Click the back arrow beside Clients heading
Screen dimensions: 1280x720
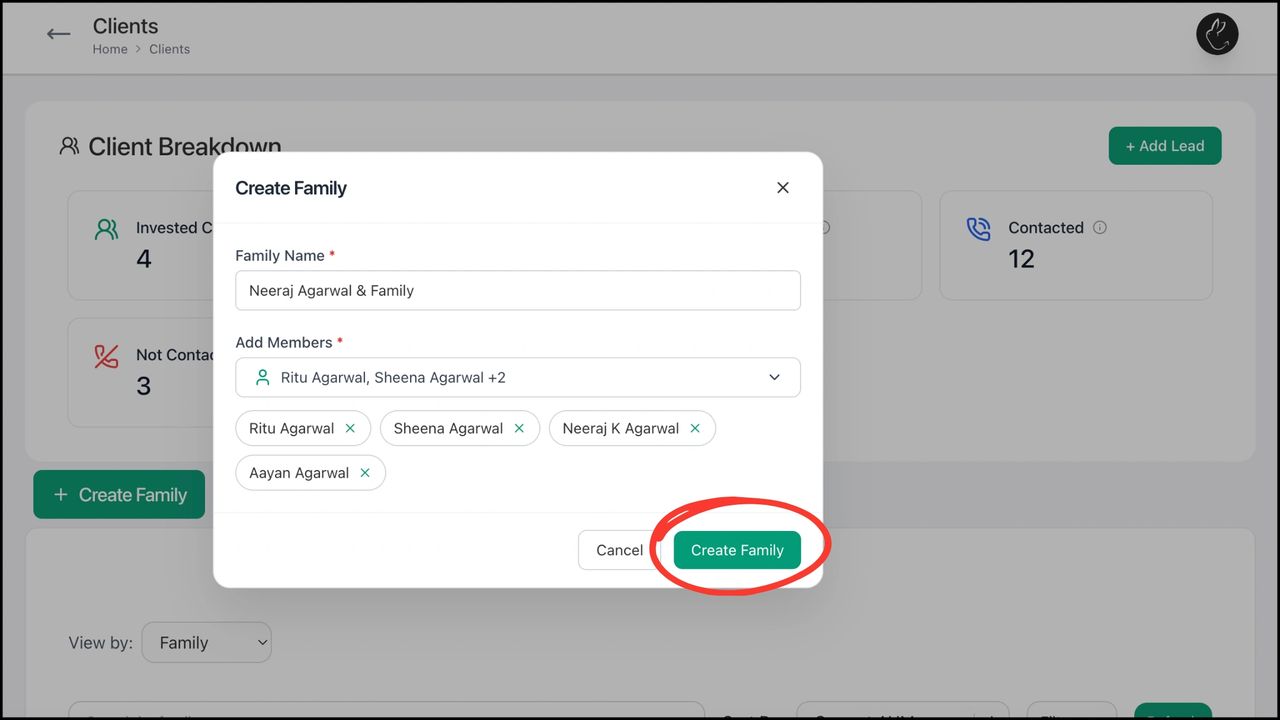[x=58, y=34]
